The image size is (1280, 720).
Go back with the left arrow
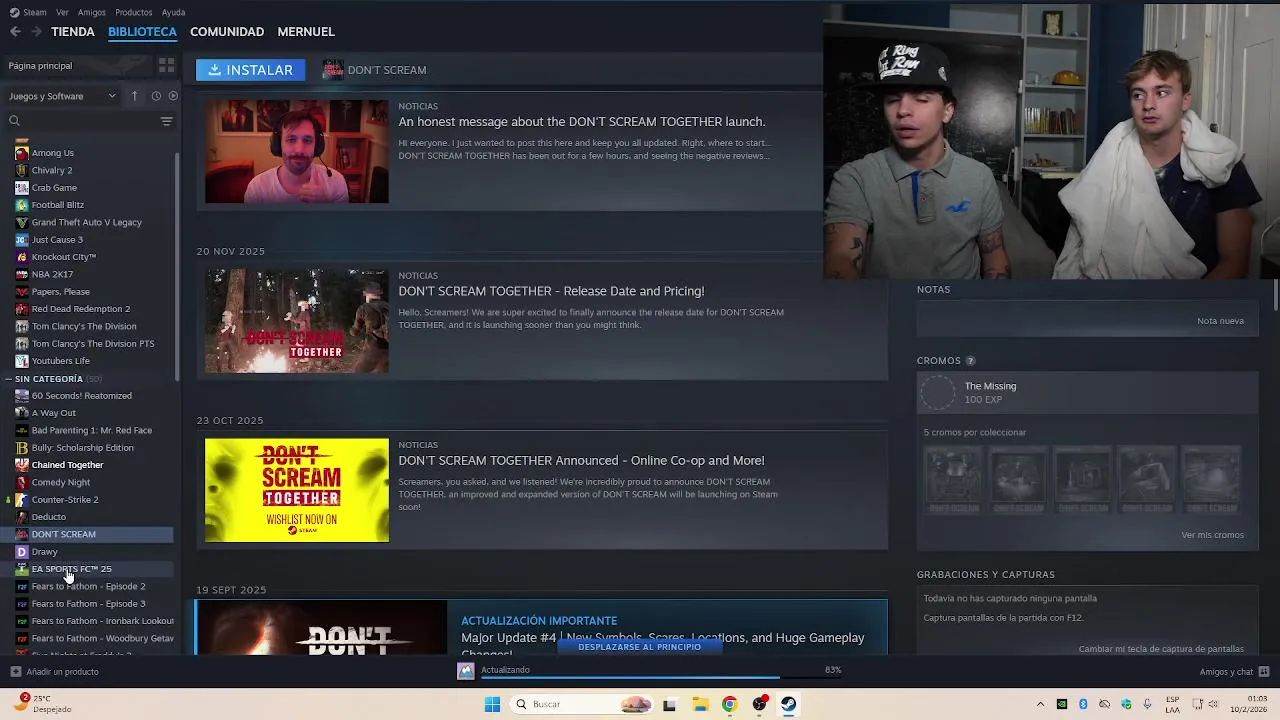[x=15, y=32]
